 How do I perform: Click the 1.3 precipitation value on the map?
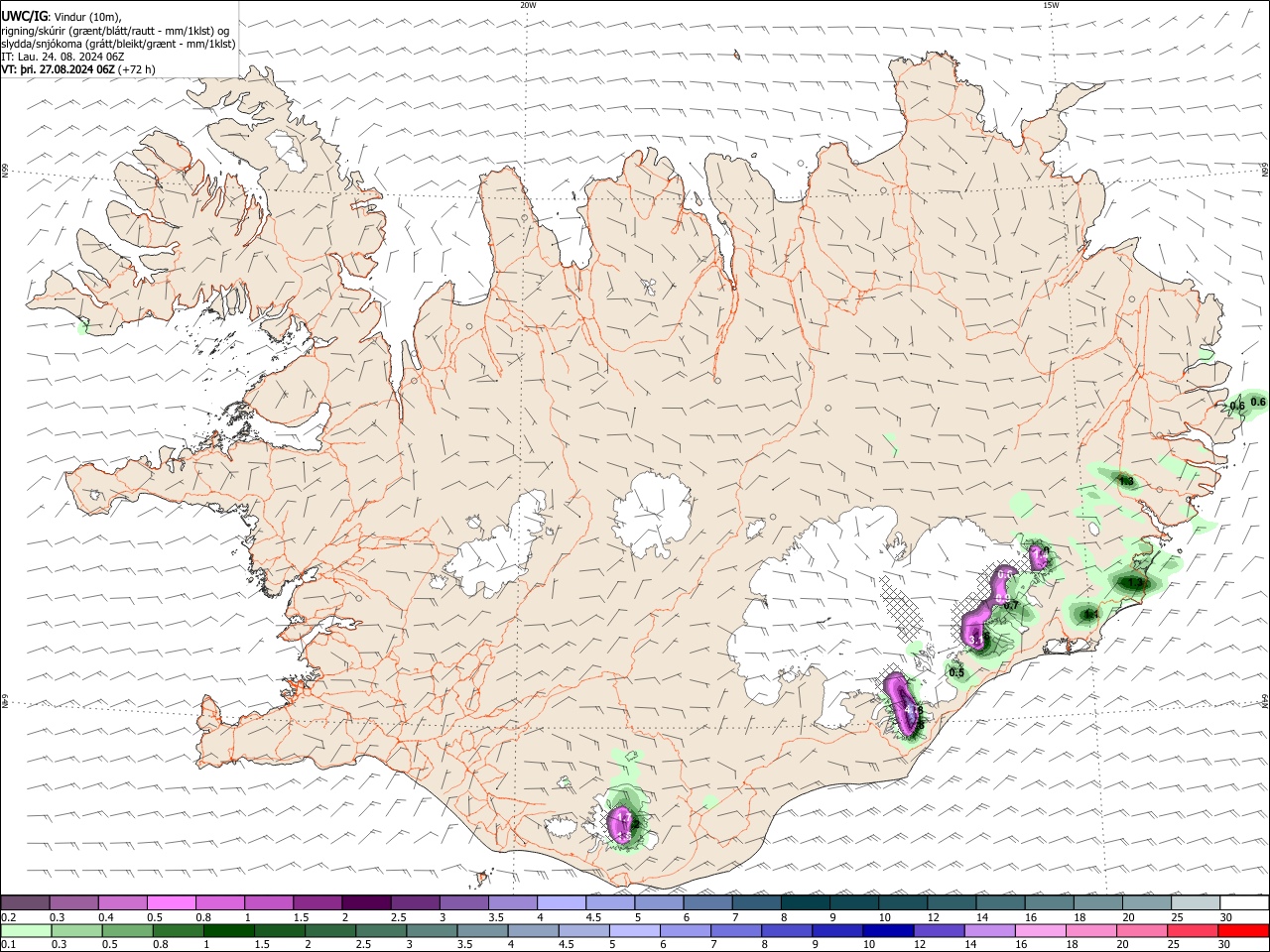pyautogui.click(x=1126, y=481)
